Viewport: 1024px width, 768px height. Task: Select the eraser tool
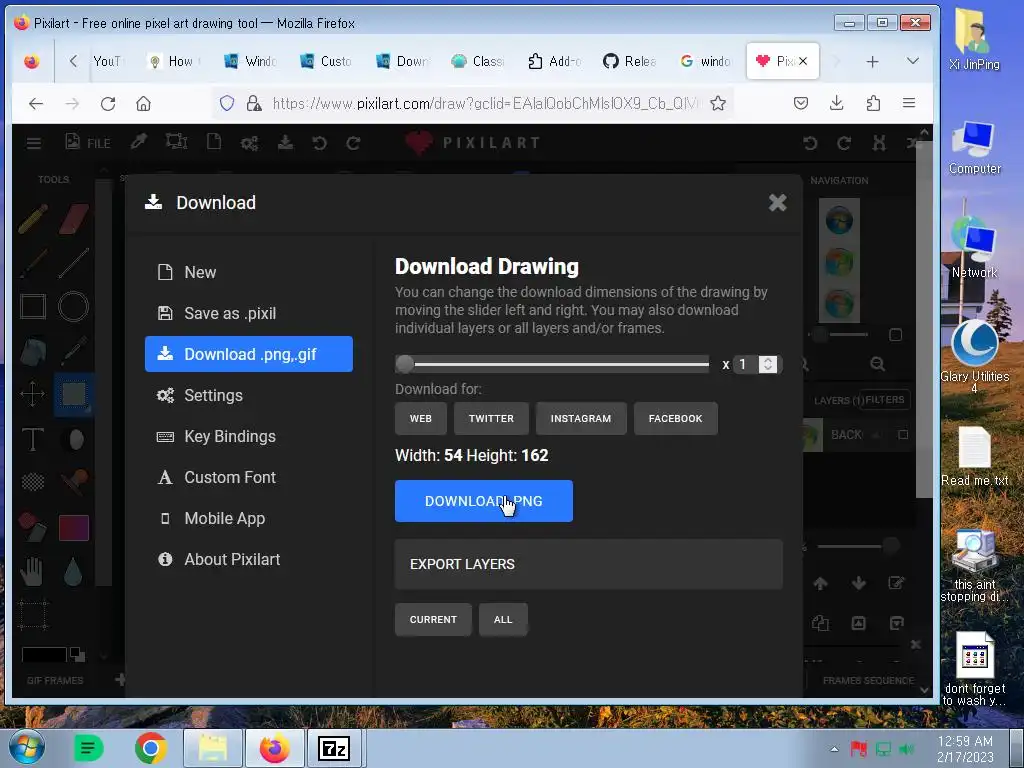click(x=74, y=219)
